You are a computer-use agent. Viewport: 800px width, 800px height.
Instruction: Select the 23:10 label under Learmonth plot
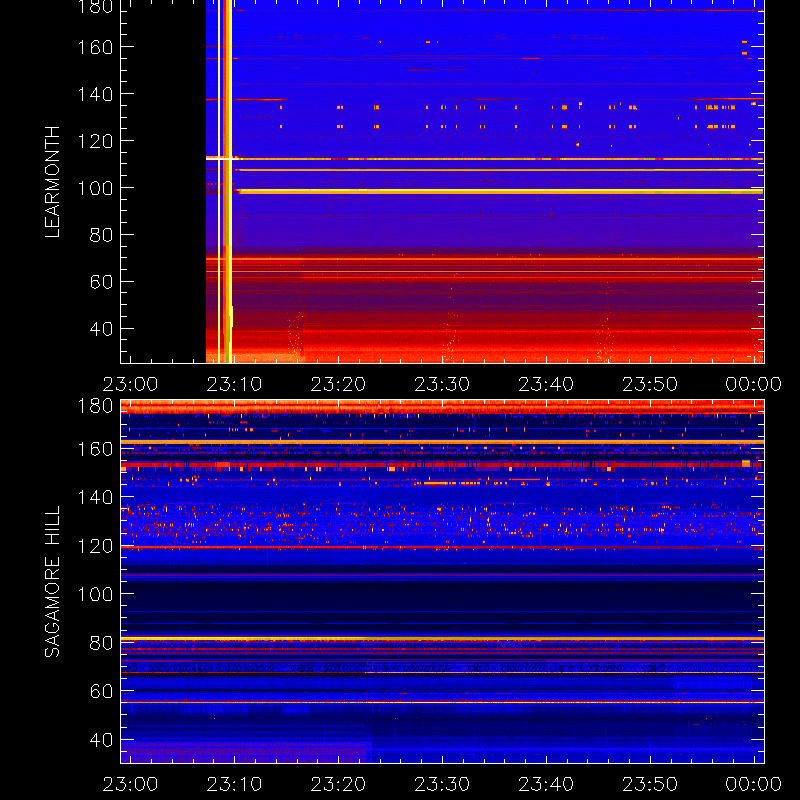tap(234, 384)
